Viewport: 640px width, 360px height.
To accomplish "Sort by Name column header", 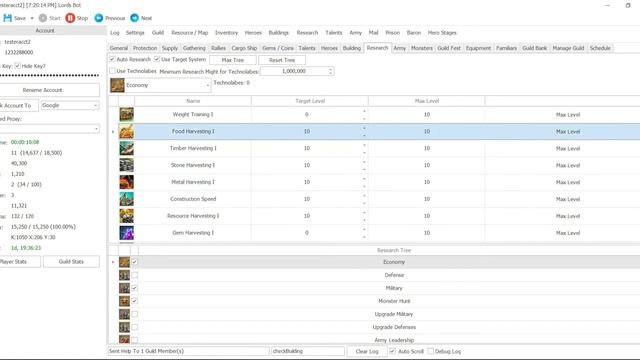I will click(x=193, y=101).
